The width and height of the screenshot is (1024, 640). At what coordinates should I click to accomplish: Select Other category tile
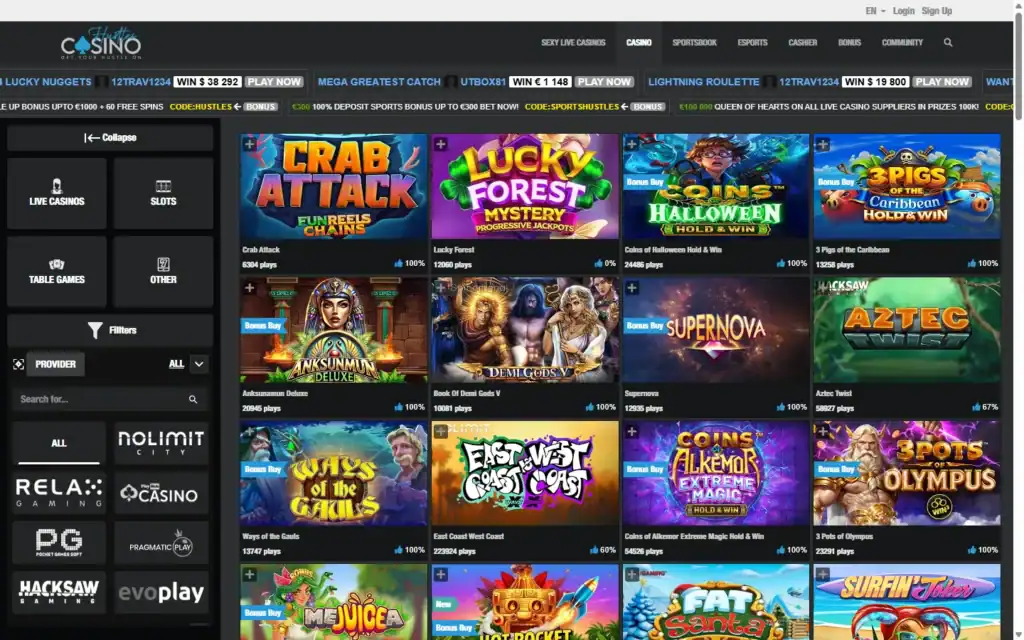[163, 272]
